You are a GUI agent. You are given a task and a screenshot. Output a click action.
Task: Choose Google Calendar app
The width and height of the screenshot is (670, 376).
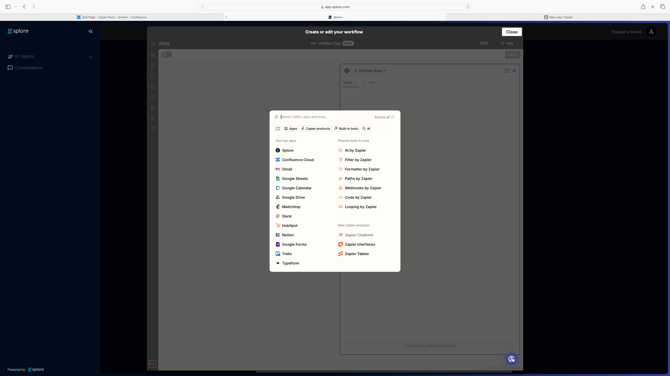[294, 188]
